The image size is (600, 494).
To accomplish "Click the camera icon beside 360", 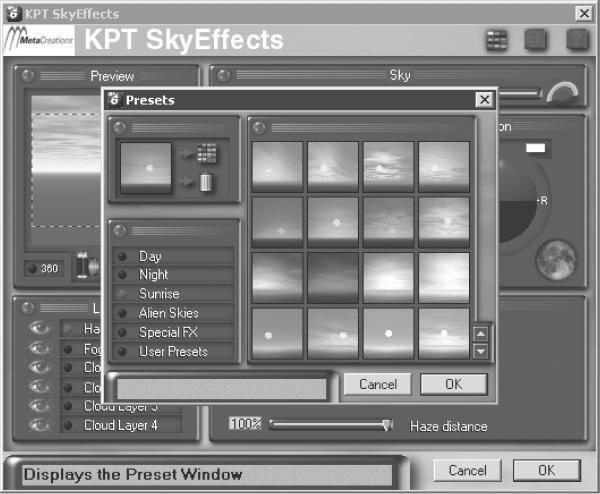I will pos(87,265).
